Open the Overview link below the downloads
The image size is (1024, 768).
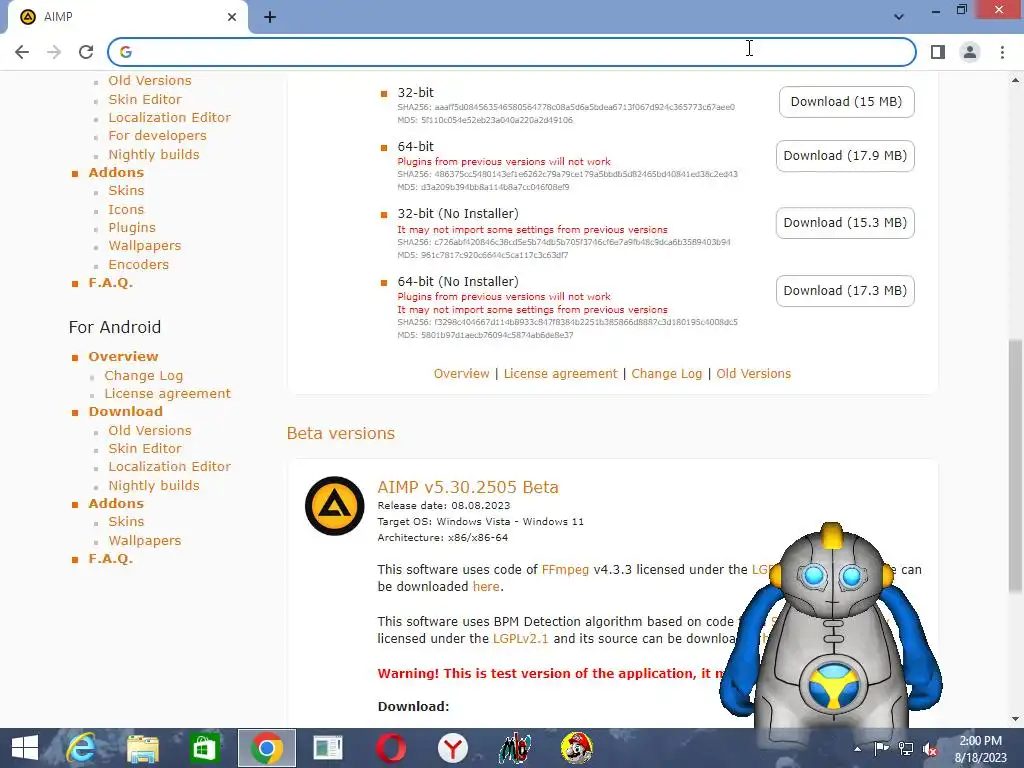click(461, 374)
